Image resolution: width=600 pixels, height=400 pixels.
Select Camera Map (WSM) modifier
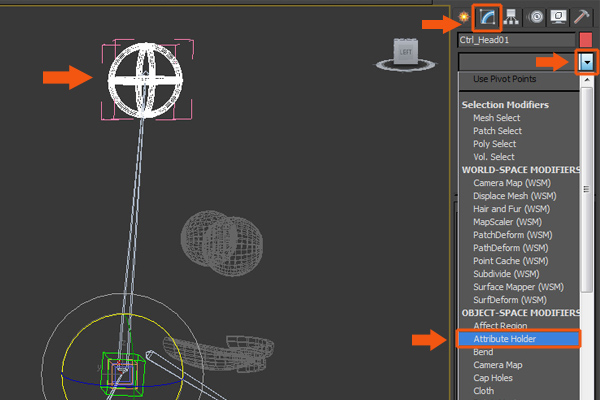(x=512, y=183)
